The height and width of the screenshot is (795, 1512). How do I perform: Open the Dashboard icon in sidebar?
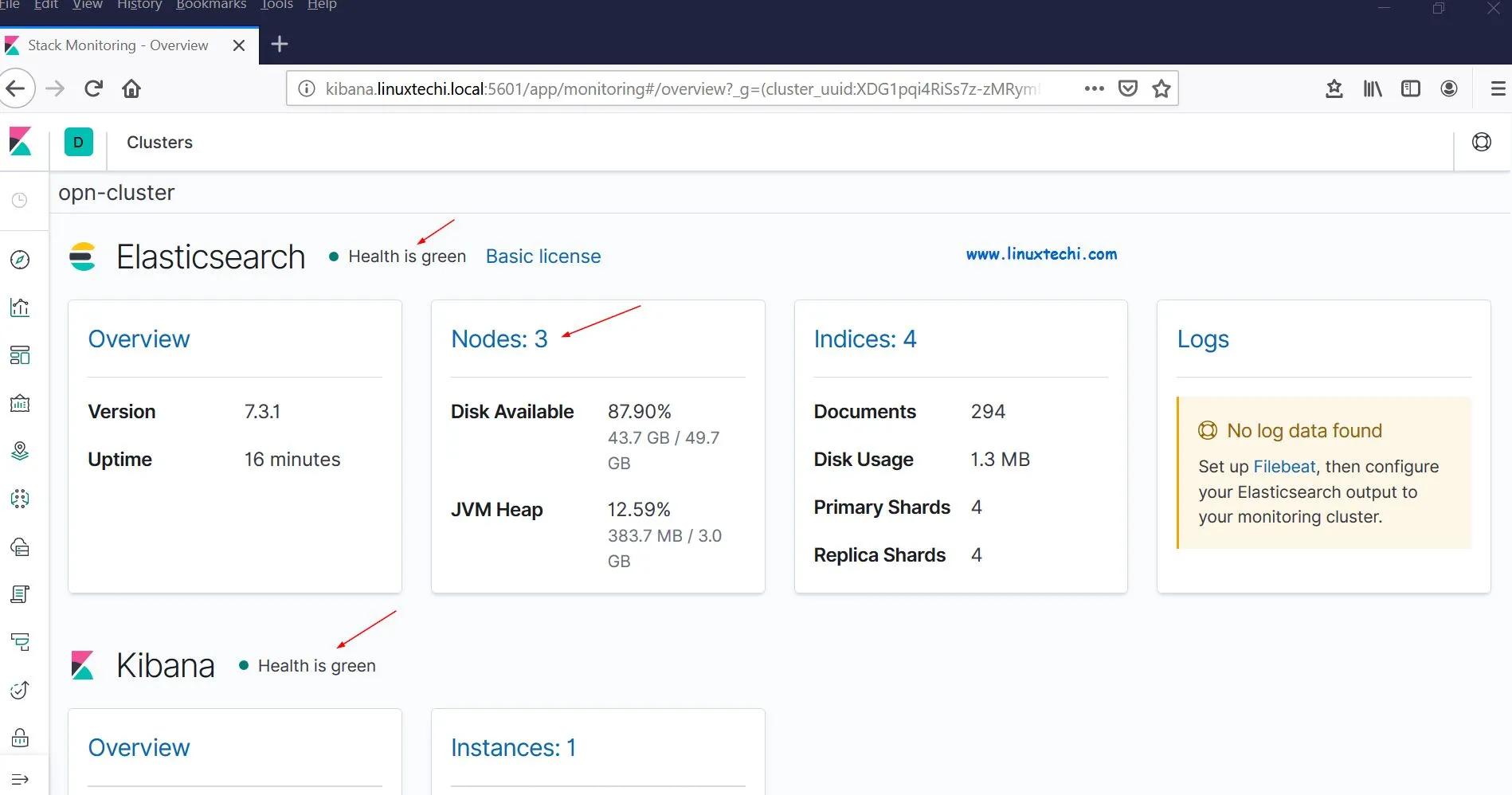click(x=20, y=355)
